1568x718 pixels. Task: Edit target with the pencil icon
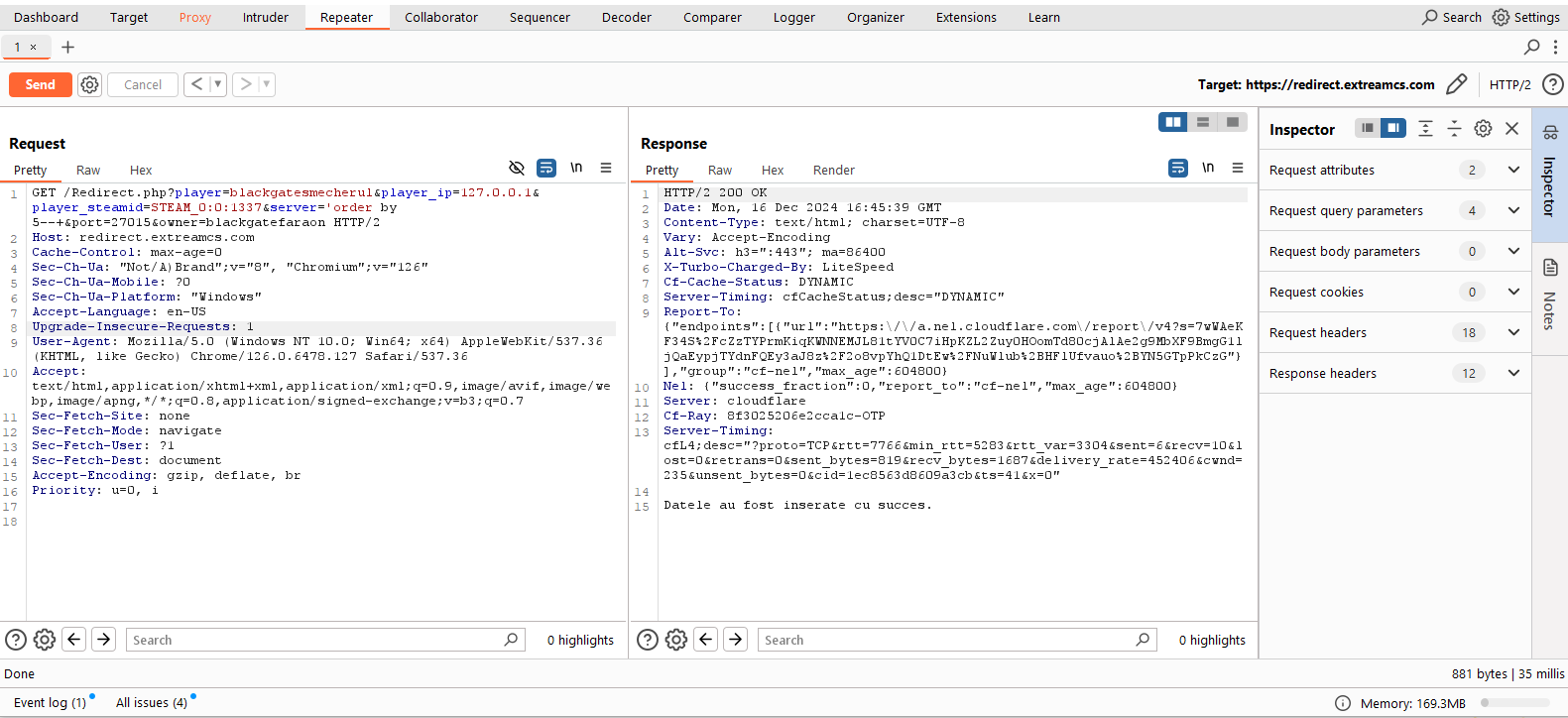(1456, 84)
